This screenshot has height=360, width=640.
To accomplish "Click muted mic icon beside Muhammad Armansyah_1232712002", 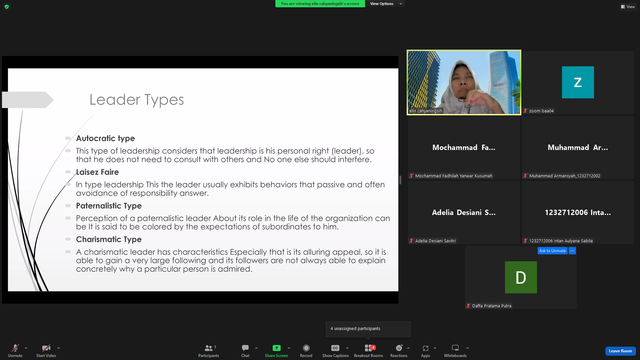I will (526, 176).
